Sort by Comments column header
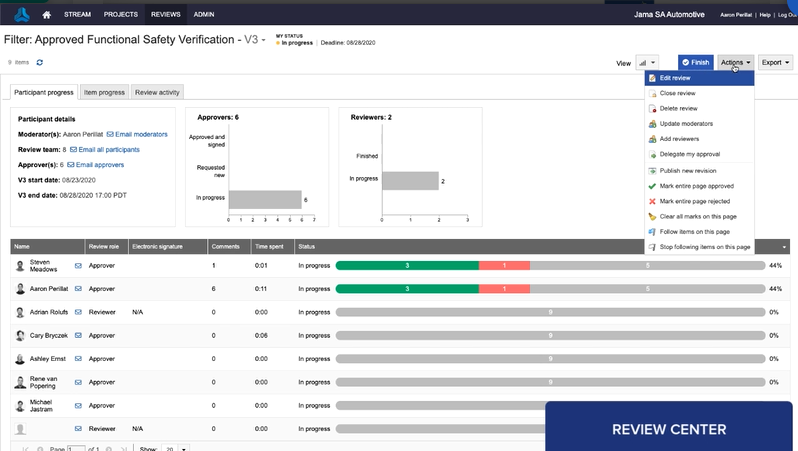 (x=229, y=247)
